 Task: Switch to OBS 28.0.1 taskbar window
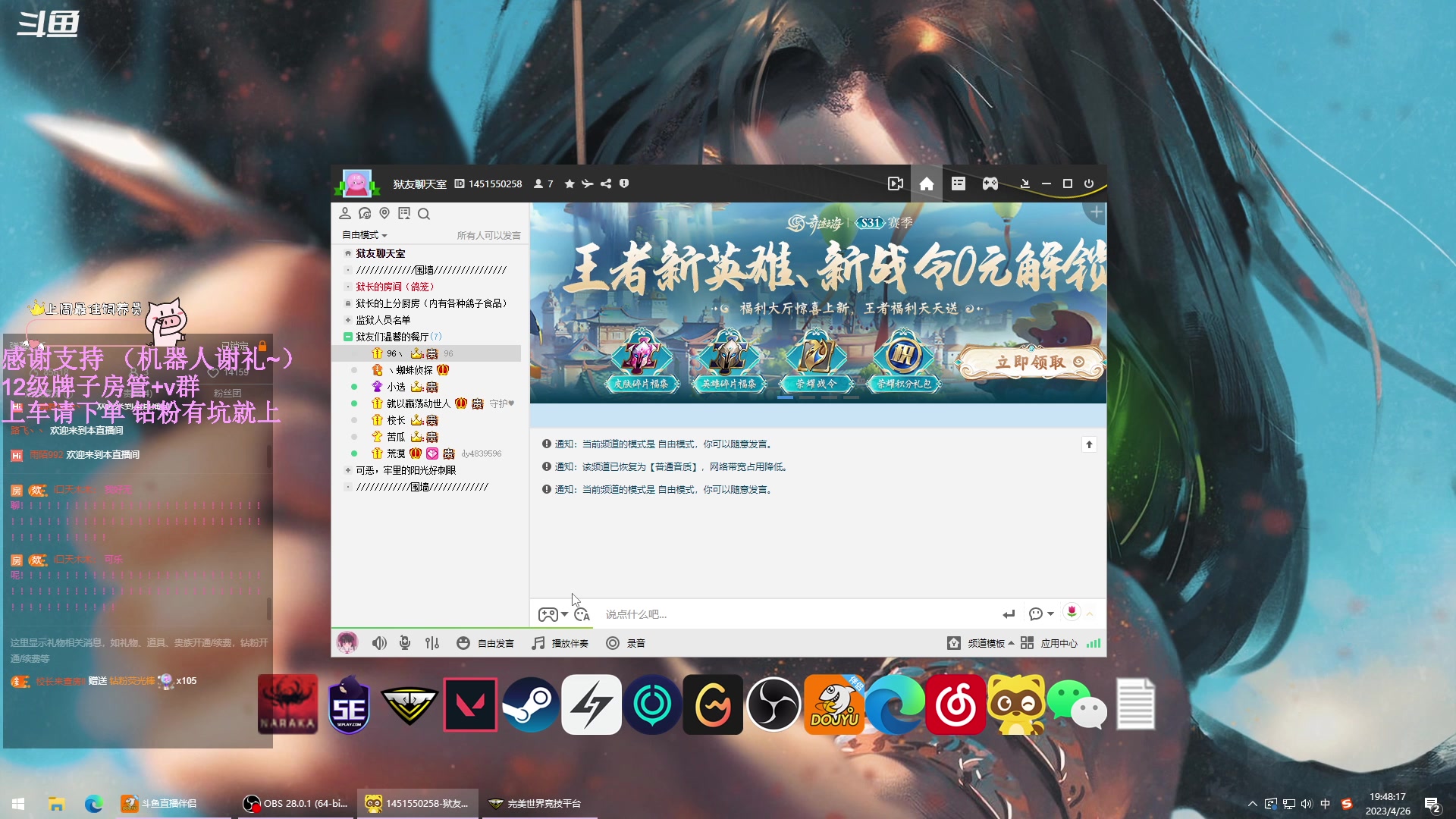[296, 804]
